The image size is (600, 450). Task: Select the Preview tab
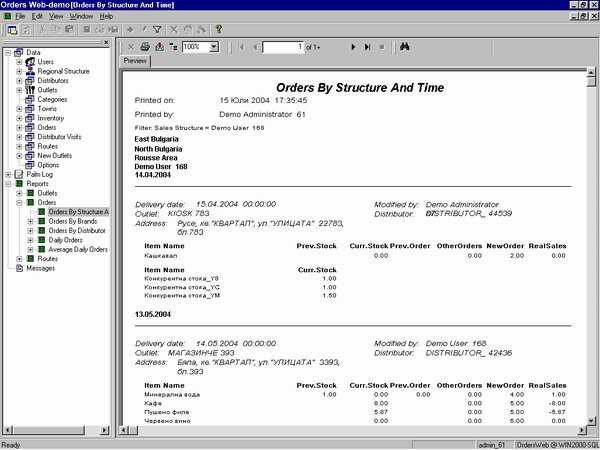click(134, 62)
